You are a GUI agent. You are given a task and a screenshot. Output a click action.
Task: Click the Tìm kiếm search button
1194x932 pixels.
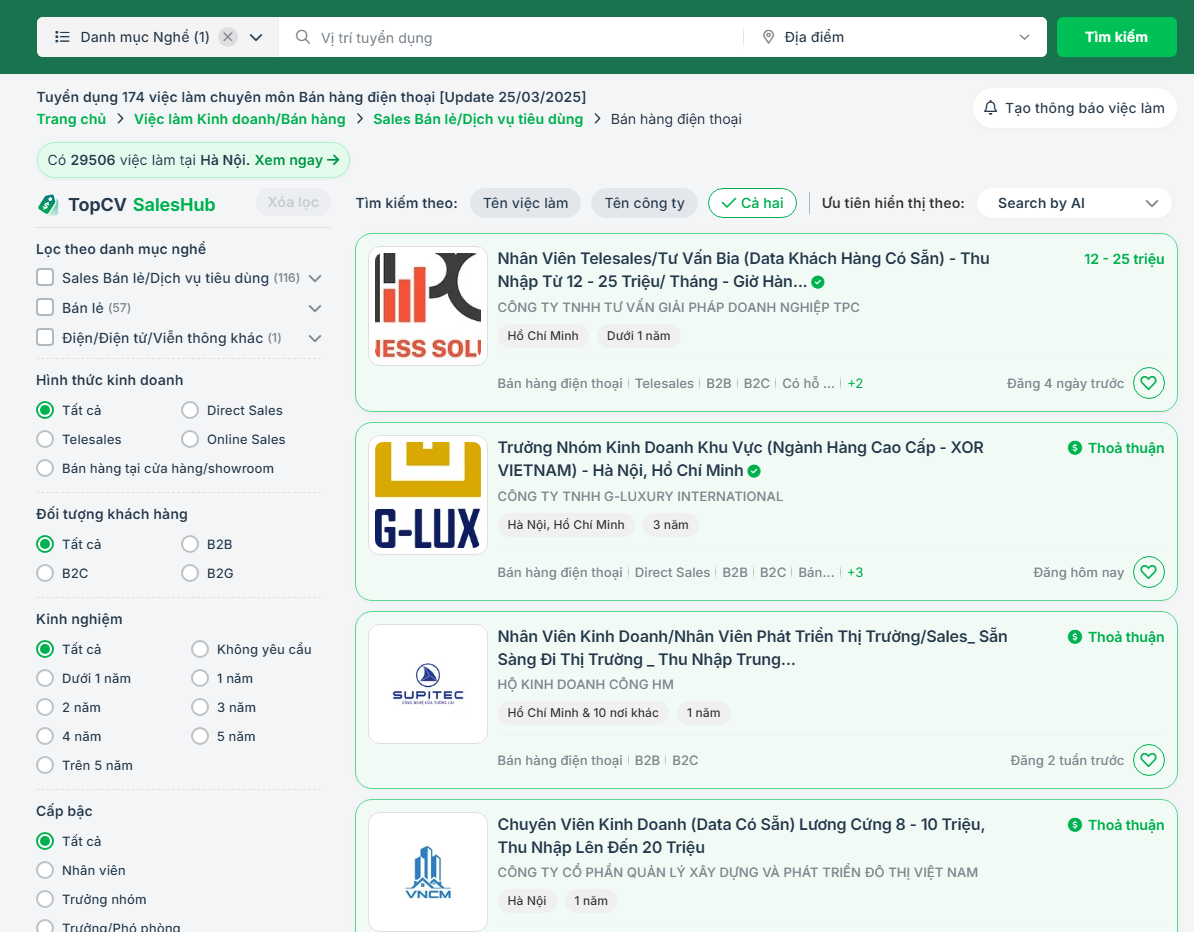(x=1116, y=37)
